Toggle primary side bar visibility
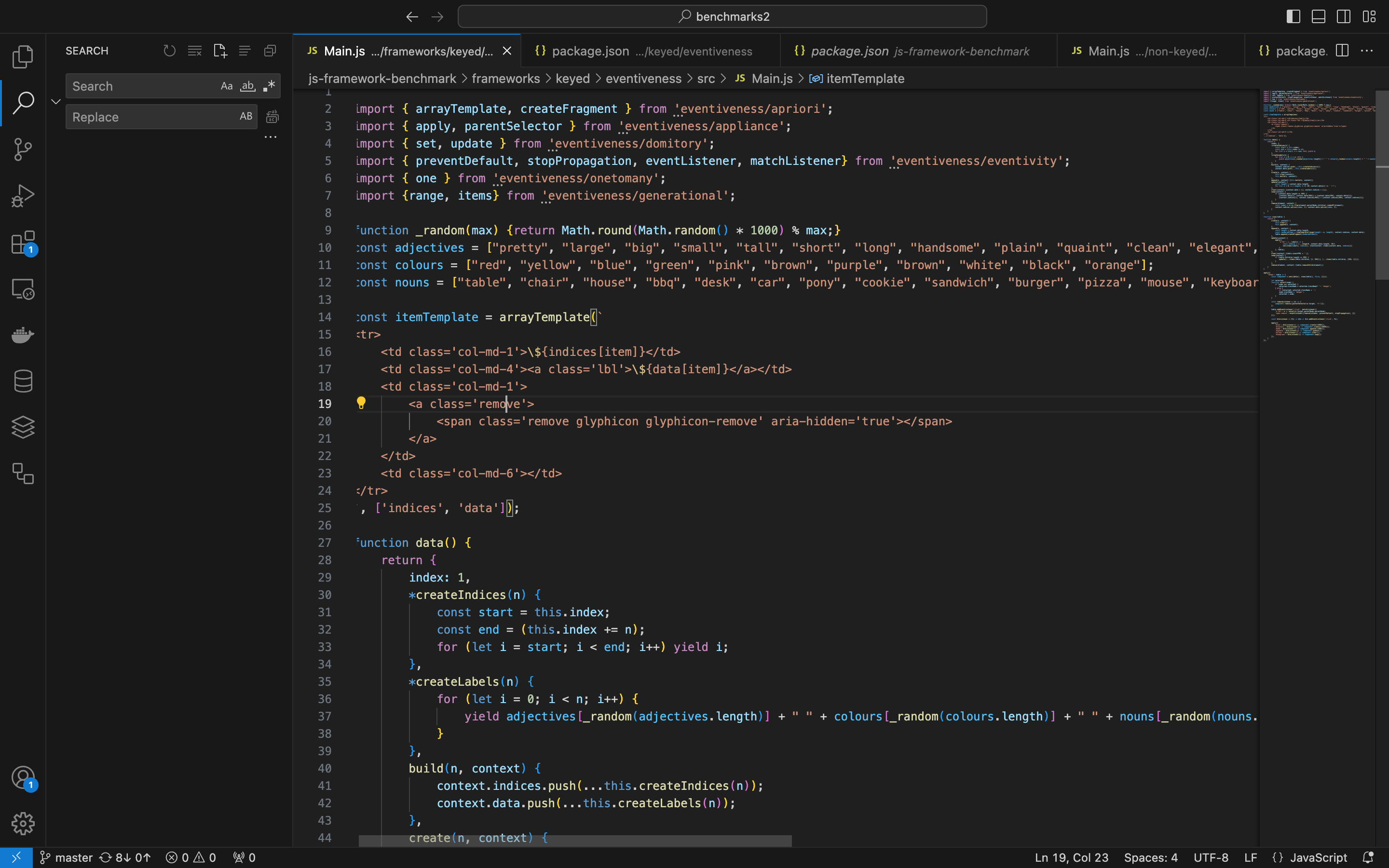The width and height of the screenshot is (1389, 868). 1293,17
